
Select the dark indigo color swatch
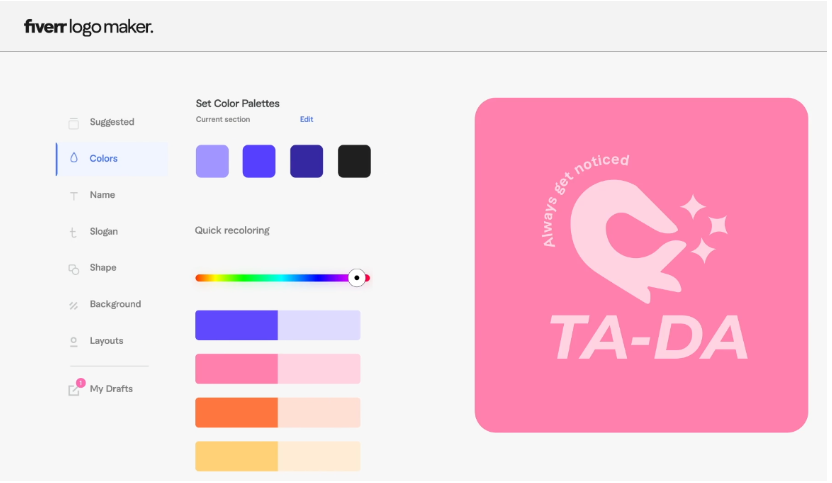pos(307,161)
